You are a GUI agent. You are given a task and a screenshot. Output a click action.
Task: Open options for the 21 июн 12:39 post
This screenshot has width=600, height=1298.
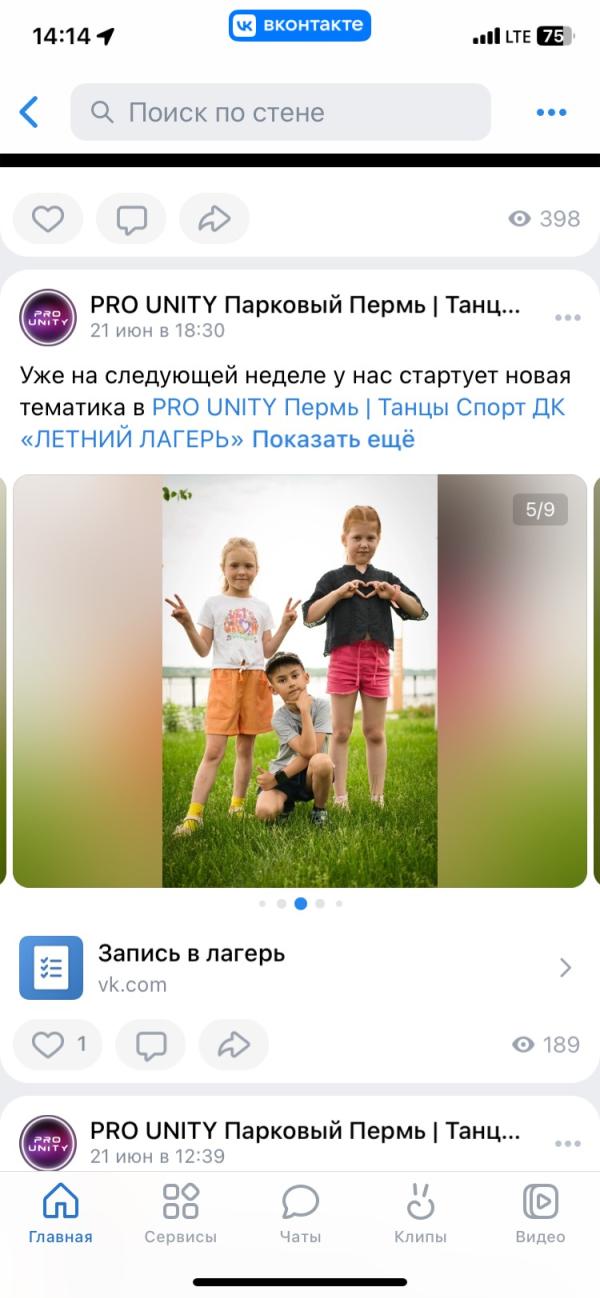tap(567, 1144)
